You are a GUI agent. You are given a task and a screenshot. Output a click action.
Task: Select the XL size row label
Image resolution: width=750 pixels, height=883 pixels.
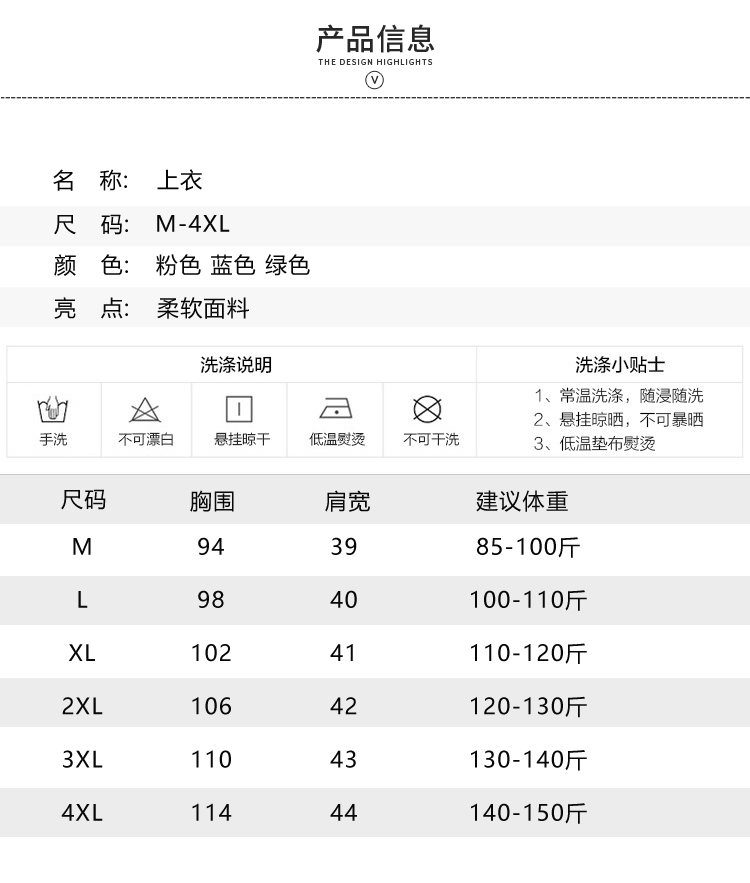point(82,653)
